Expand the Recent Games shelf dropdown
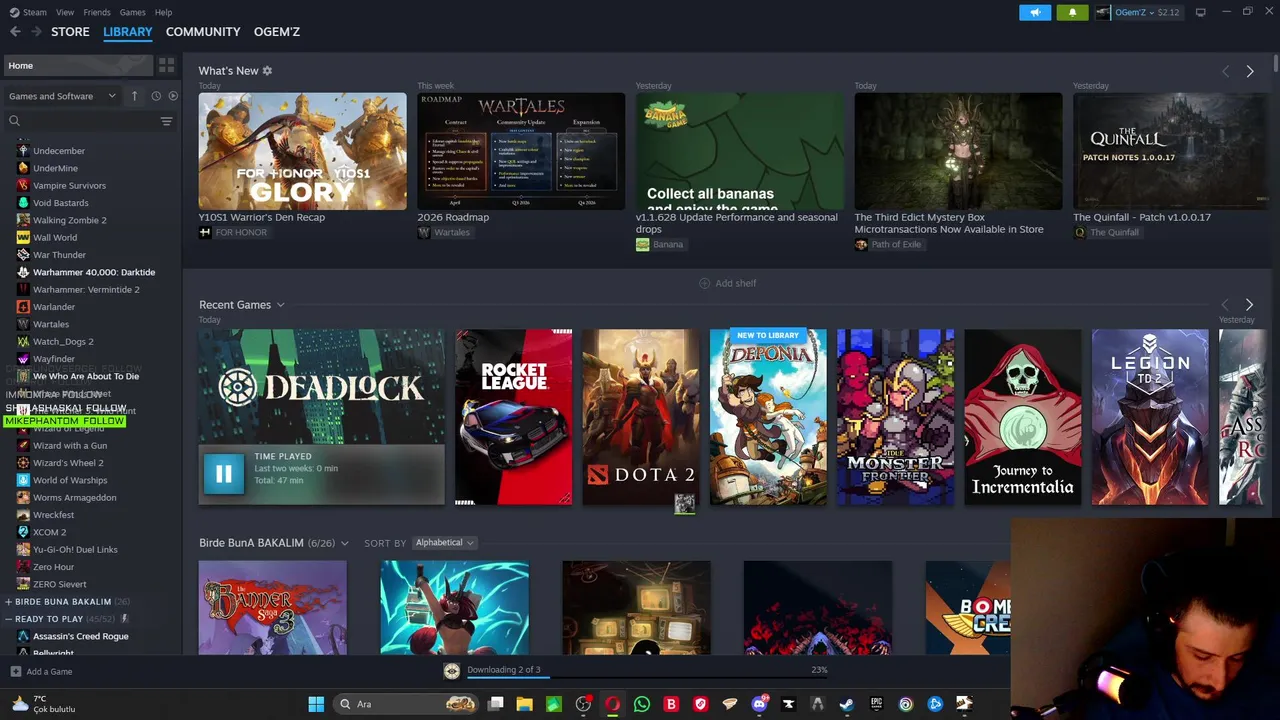 pyautogui.click(x=280, y=305)
